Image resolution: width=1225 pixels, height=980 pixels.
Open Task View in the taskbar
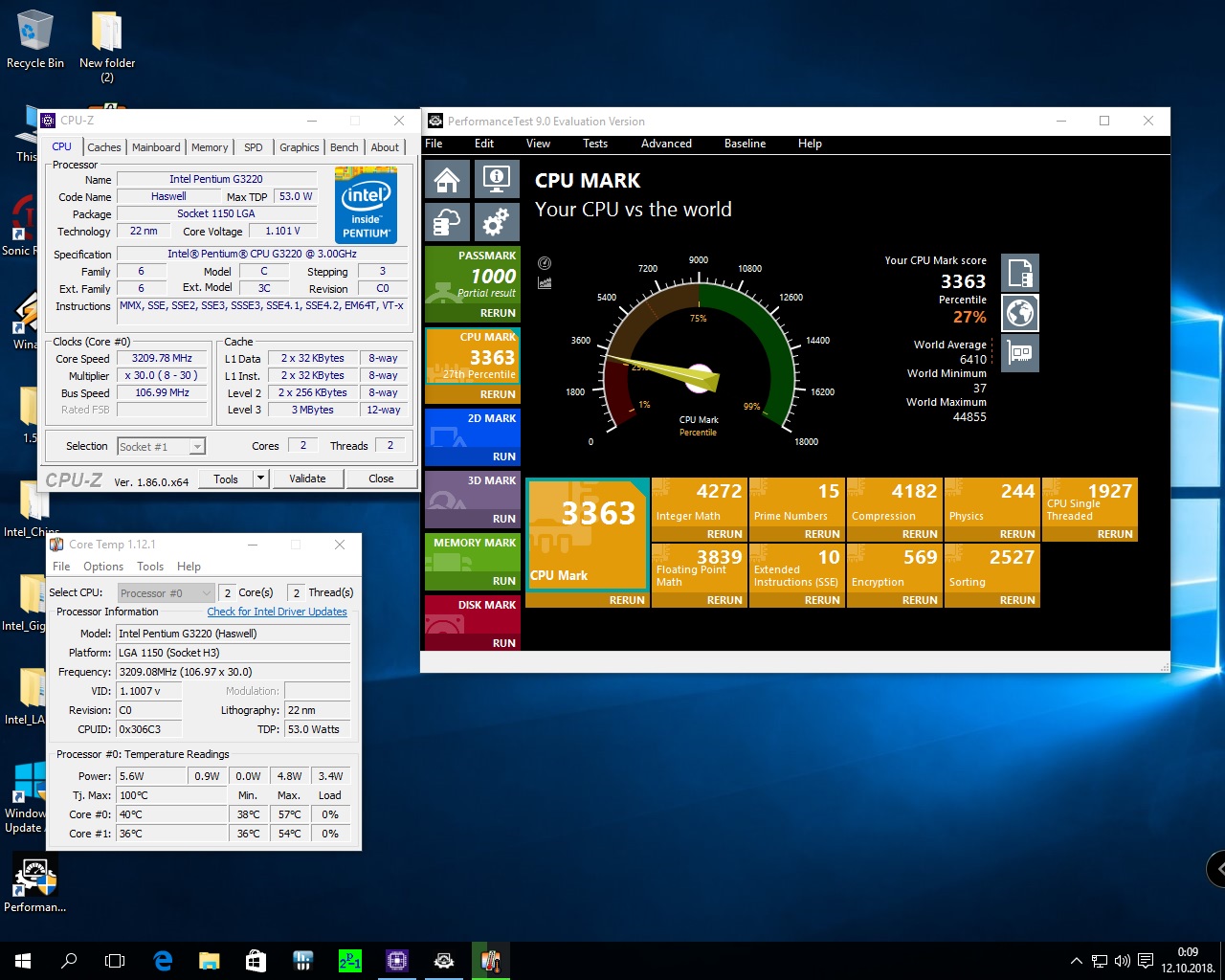(x=115, y=960)
